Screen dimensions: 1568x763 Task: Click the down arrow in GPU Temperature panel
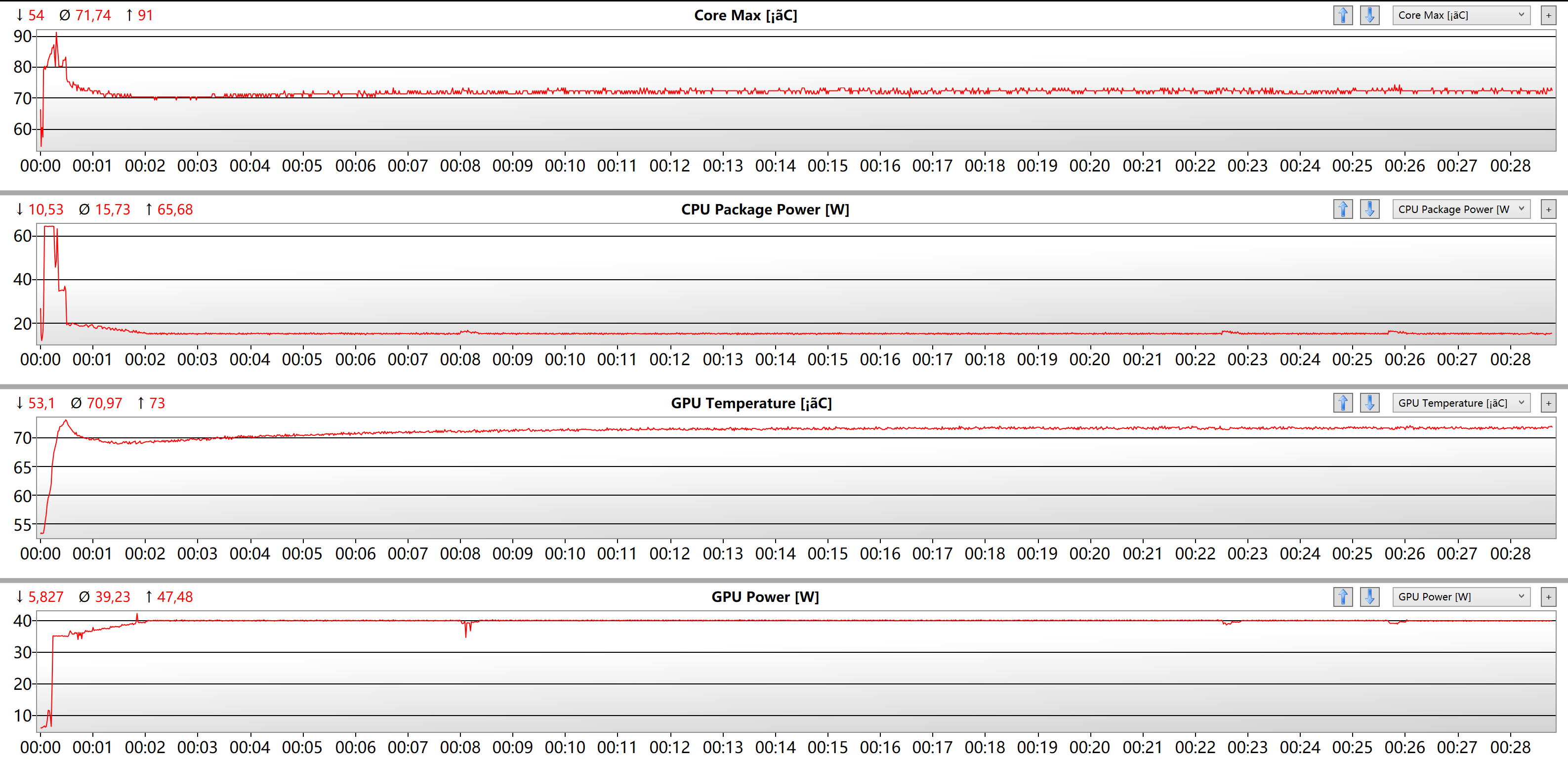(1369, 403)
